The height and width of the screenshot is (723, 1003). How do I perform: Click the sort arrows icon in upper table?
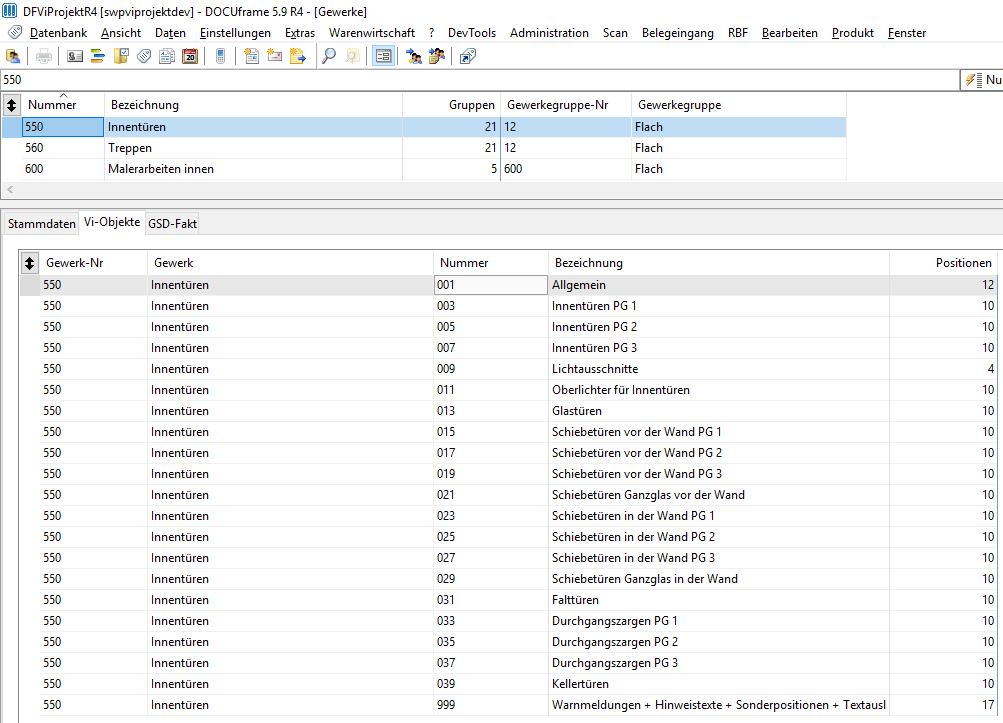point(12,104)
